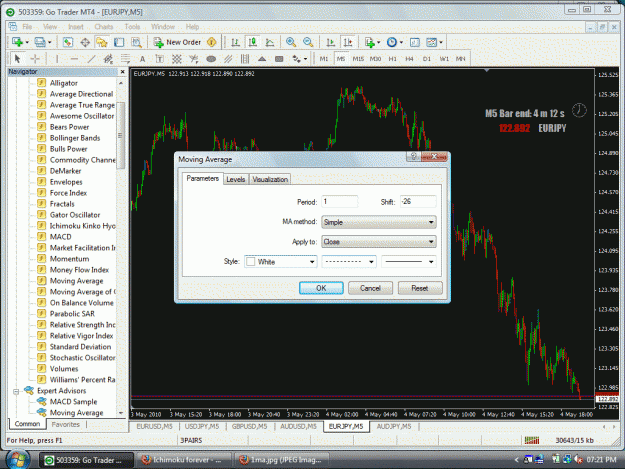This screenshot has height=469, width=625.
Task: Switch timeframe to M1
Action: [324, 59]
